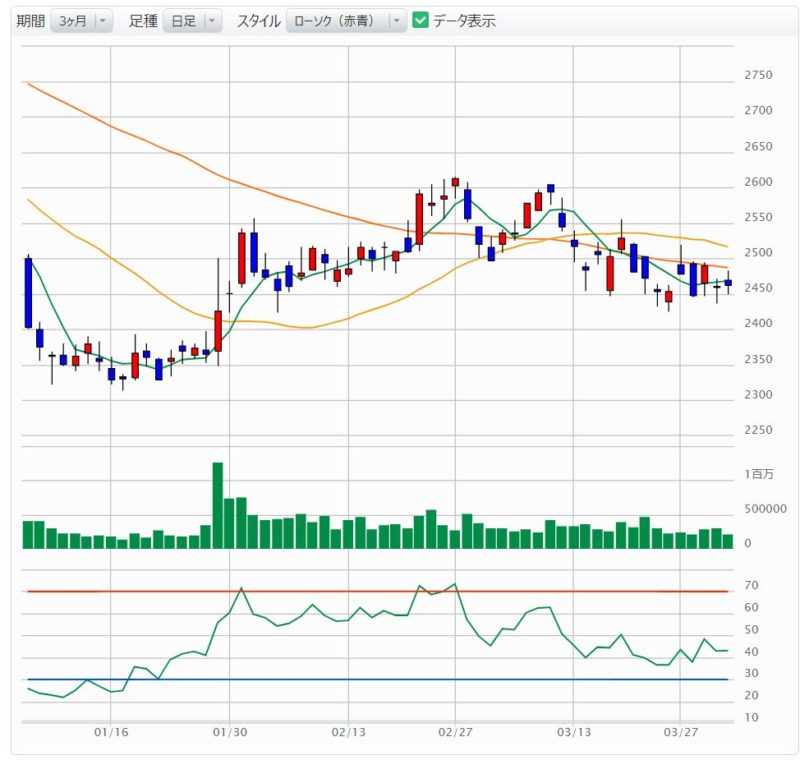This screenshot has height=760, width=800.
Task: Click the tallest green volume bar
Action: [x=218, y=505]
